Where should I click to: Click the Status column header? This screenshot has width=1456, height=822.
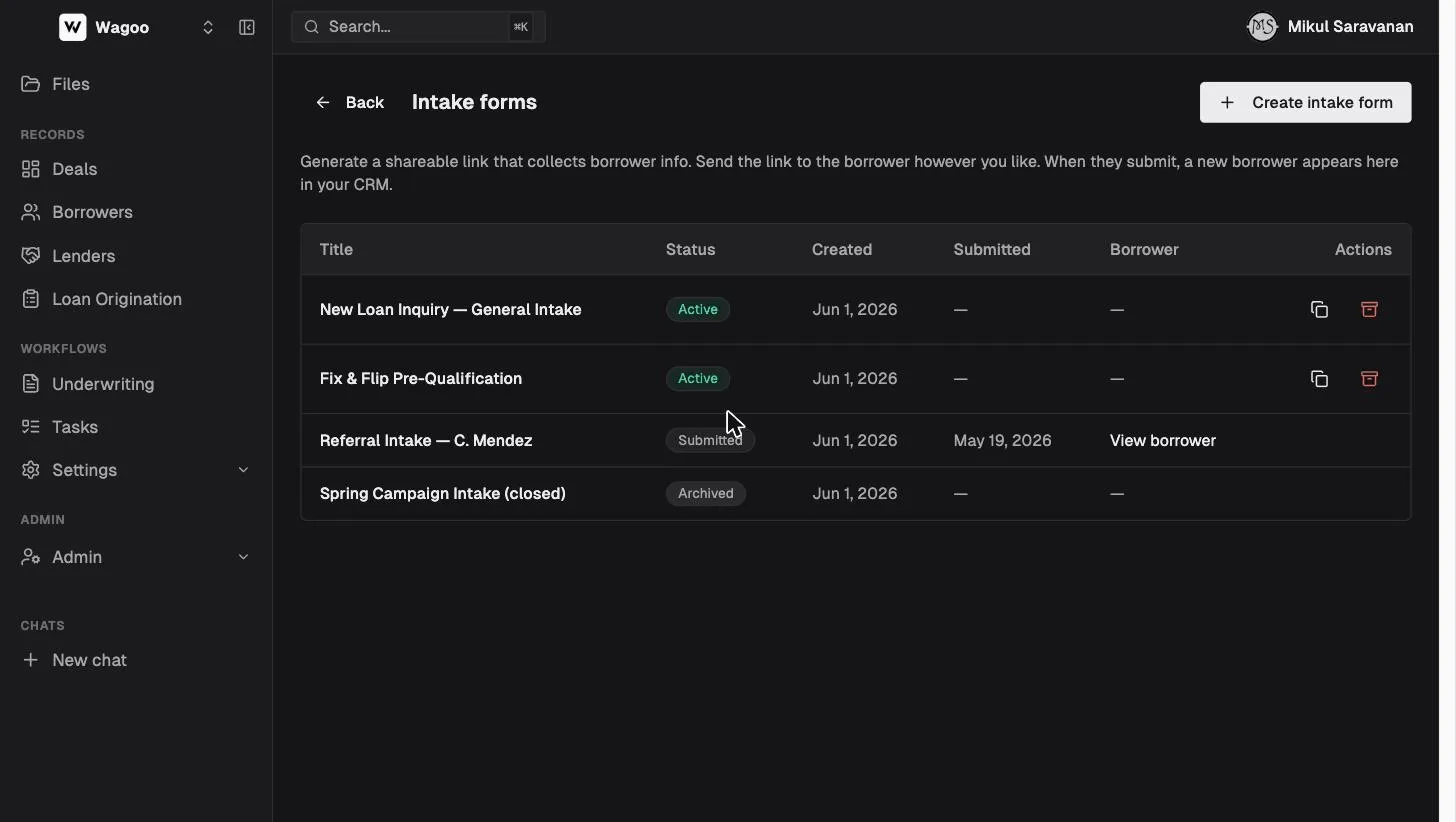(690, 249)
